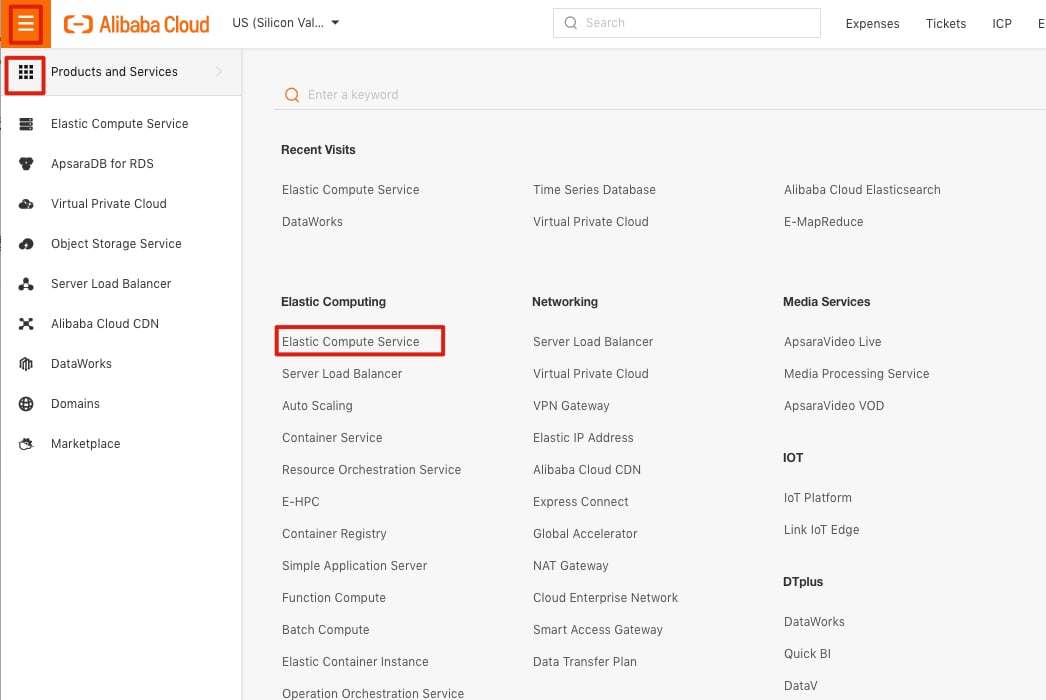The width and height of the screenshot is (1046, 700).
Task: Click the Domains globe icon
Action: [26, 404]
